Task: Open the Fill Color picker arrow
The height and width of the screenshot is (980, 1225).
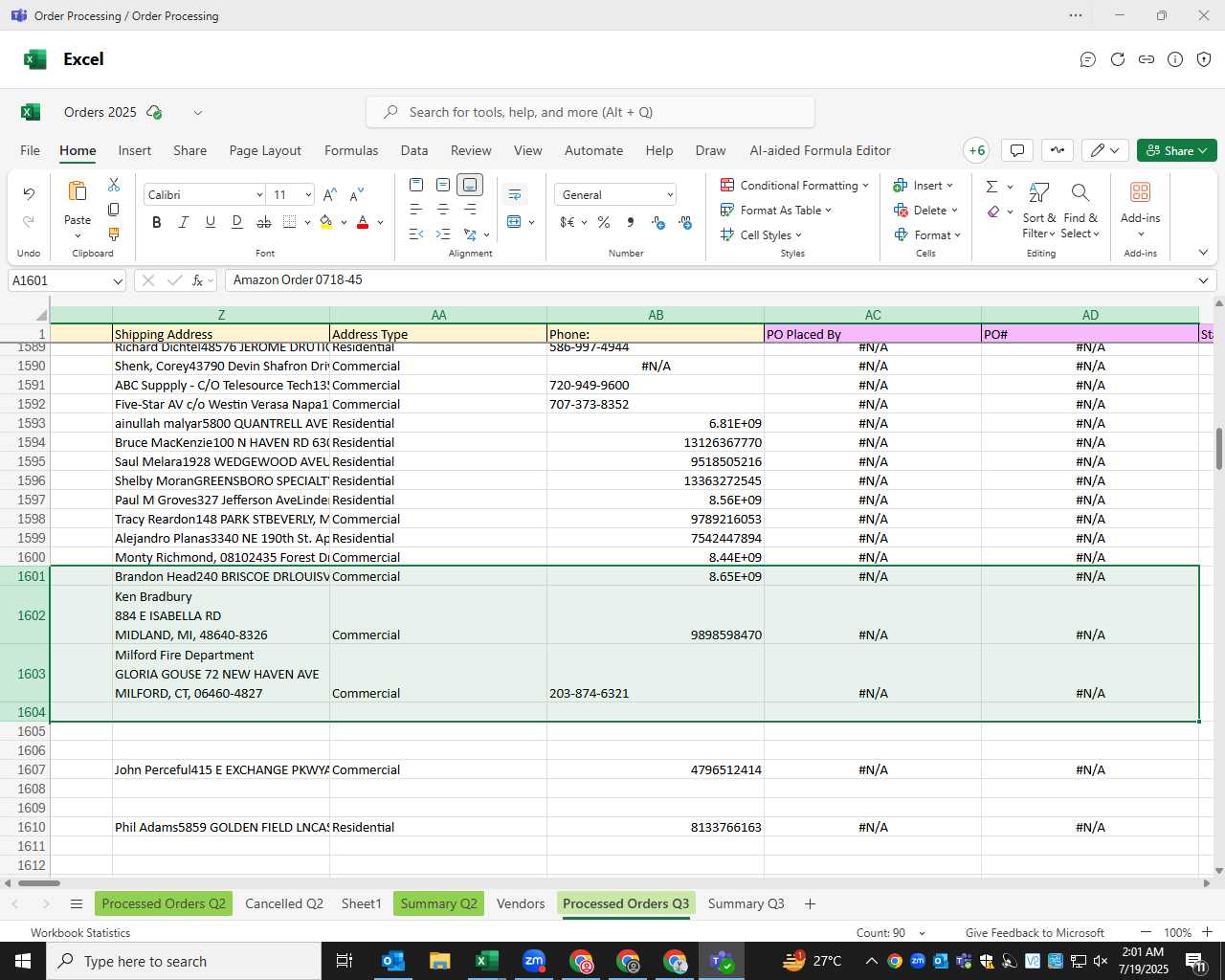Action: click(x=344, y=222)
